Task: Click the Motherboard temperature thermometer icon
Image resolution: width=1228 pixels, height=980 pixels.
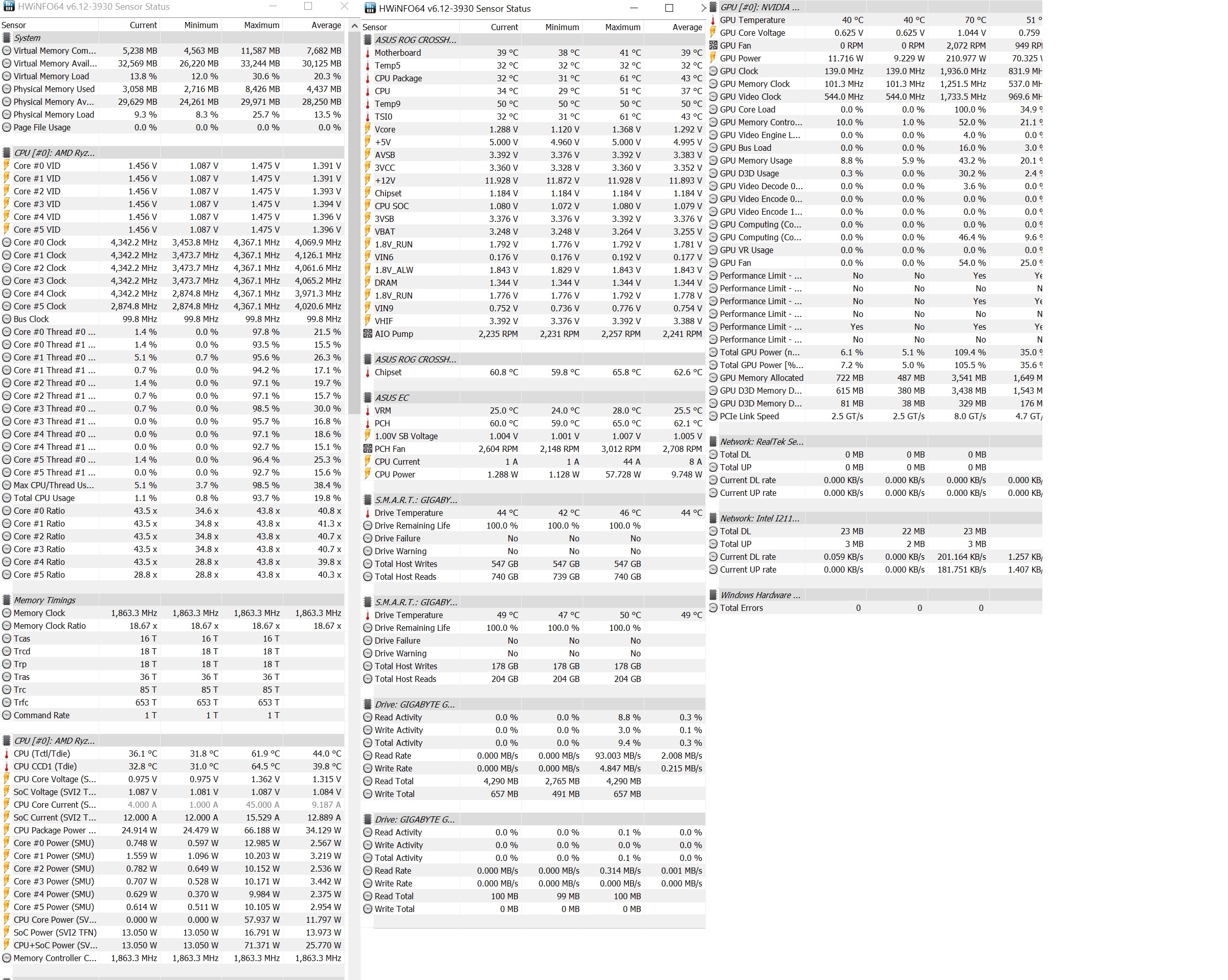Action: [368, 52]
